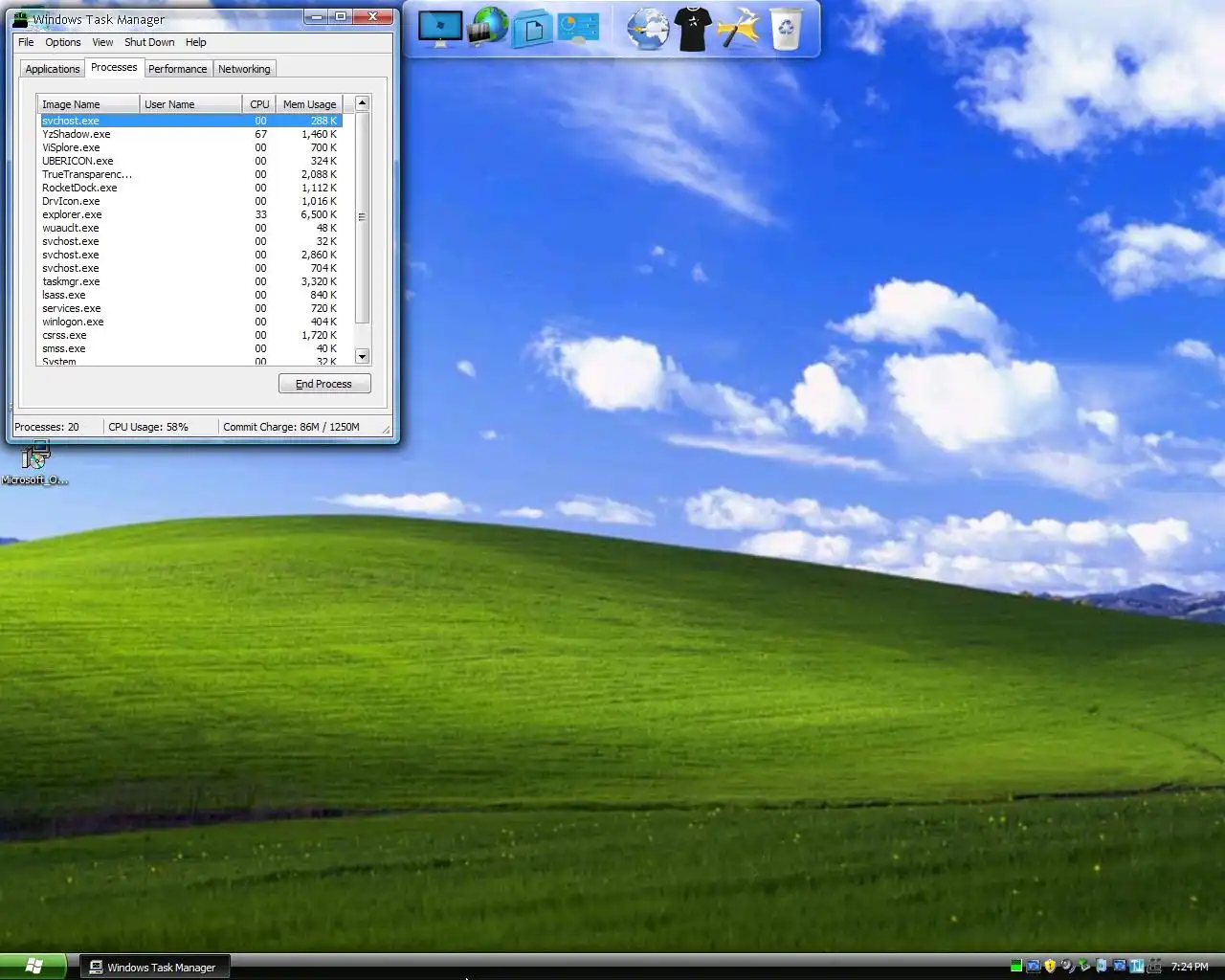The width and height of the screenshot is (1225, 980).
Task: Open the File menu
Action: [x=26, y=42]
